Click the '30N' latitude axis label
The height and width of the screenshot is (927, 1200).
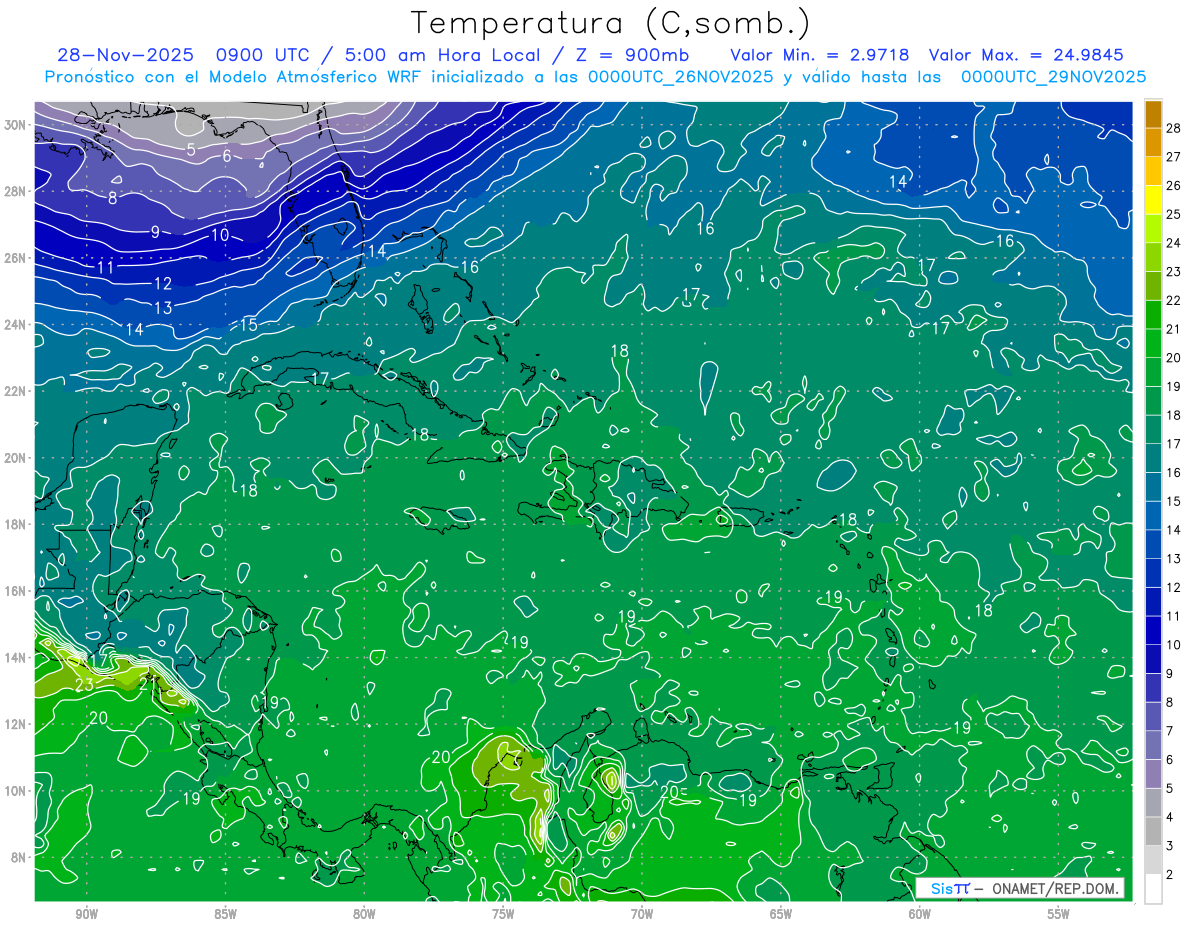16,125
